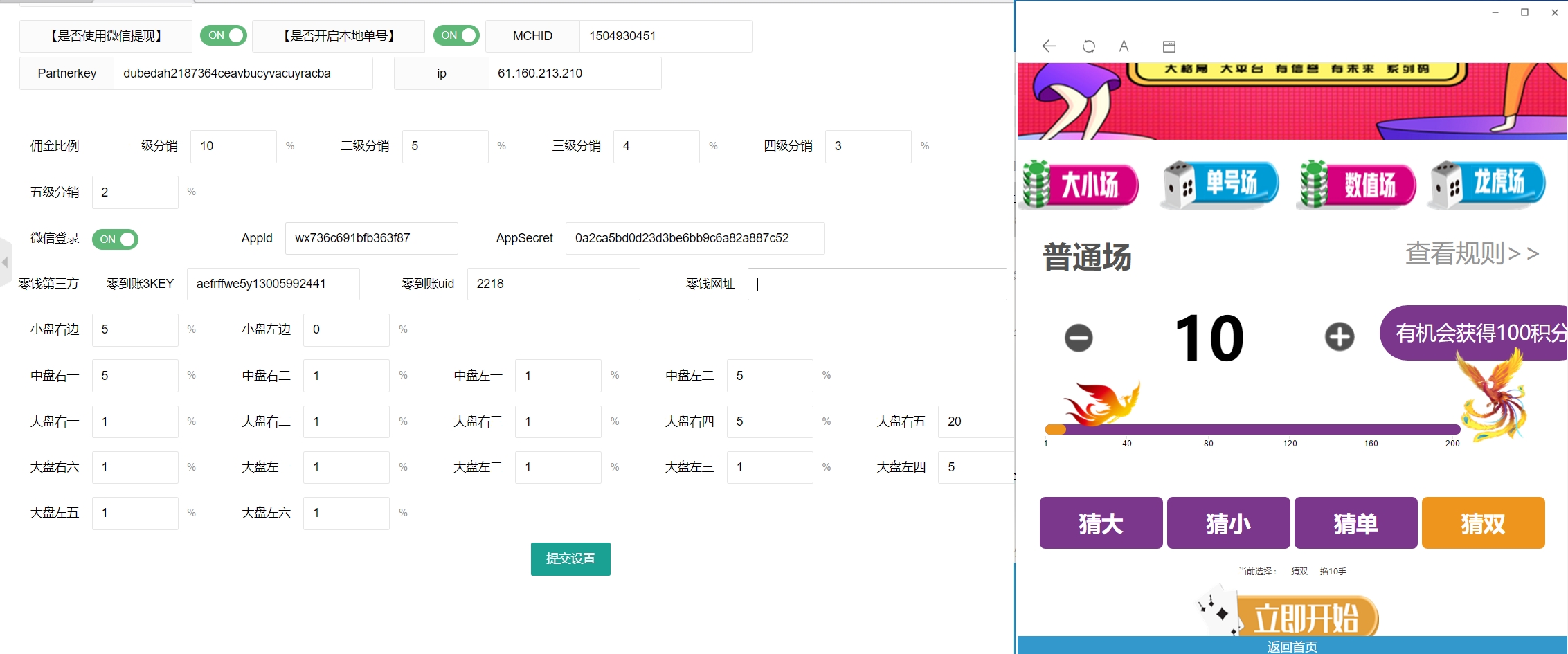Click the 佣金比例 label

[x=55, y=146]
